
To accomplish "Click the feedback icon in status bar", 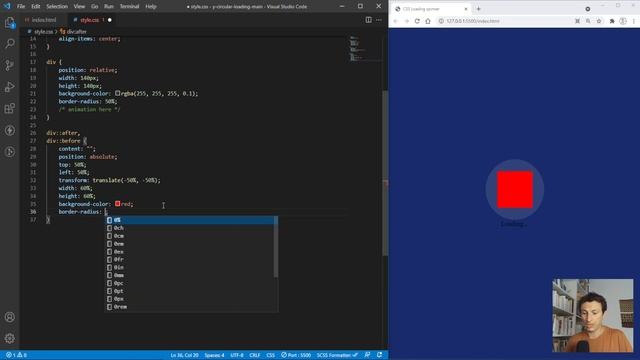I will coord(367,355).
